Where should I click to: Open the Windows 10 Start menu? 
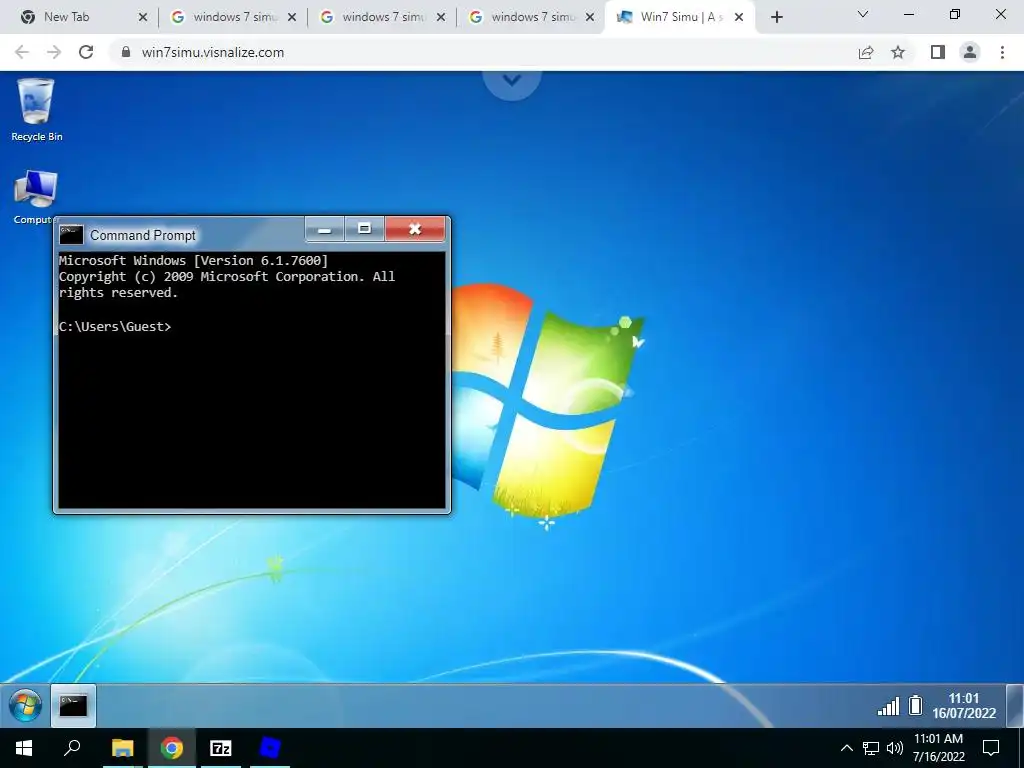pos(24,748)
